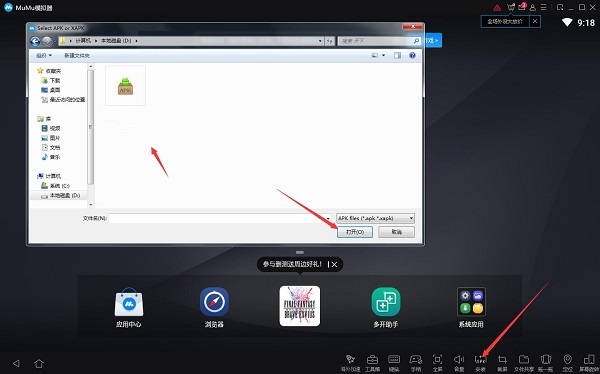Expand the 组织 (Organize) menu in the dialog
Image resolution: width=600 pixels, height=374 pixels.
click(44, 56)
